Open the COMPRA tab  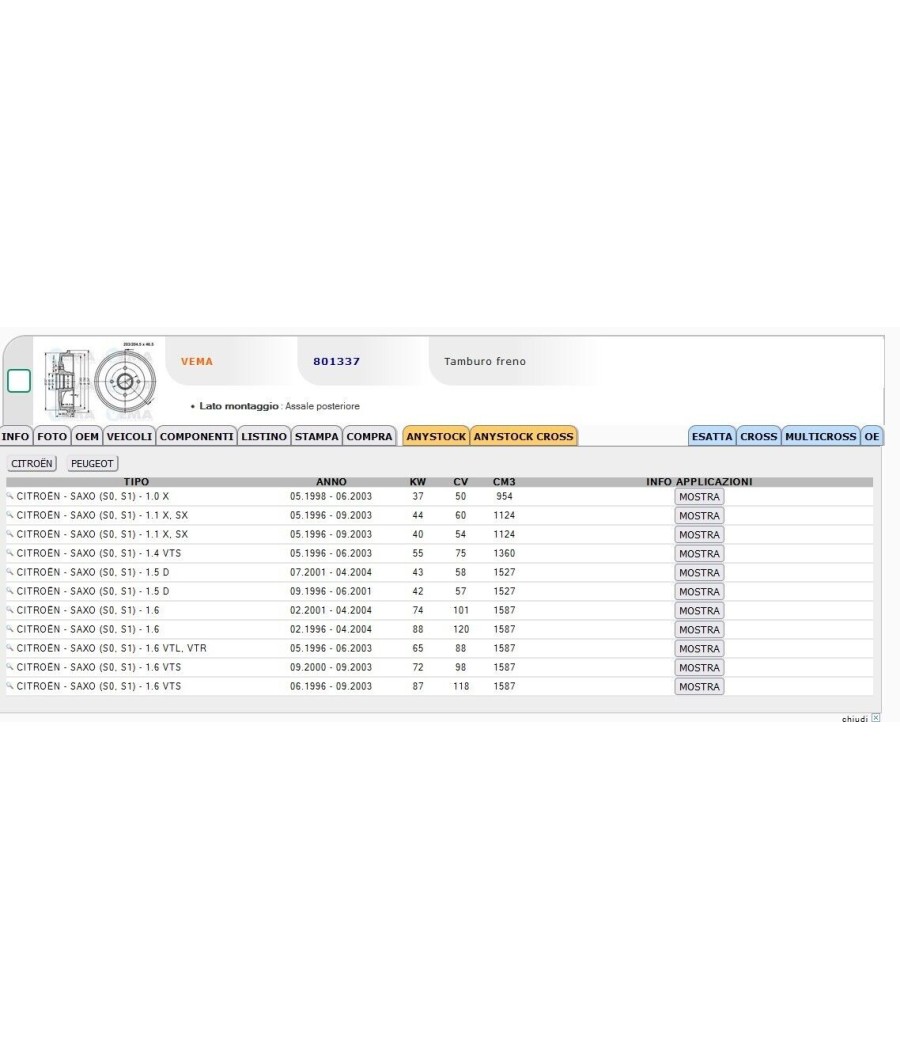tap(369, 437)
